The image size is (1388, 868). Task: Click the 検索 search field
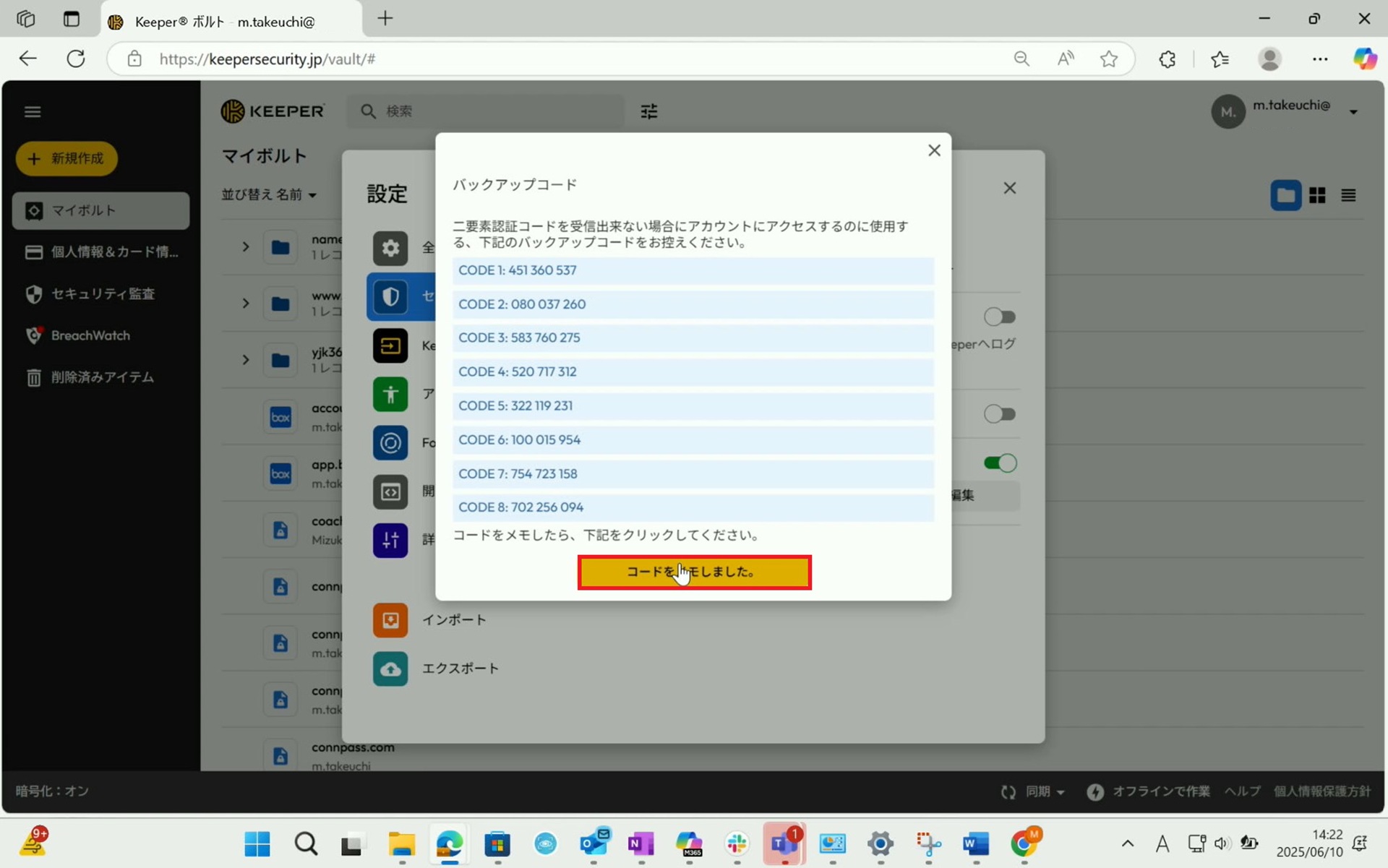pyautogui.click(x=492, y=111)
